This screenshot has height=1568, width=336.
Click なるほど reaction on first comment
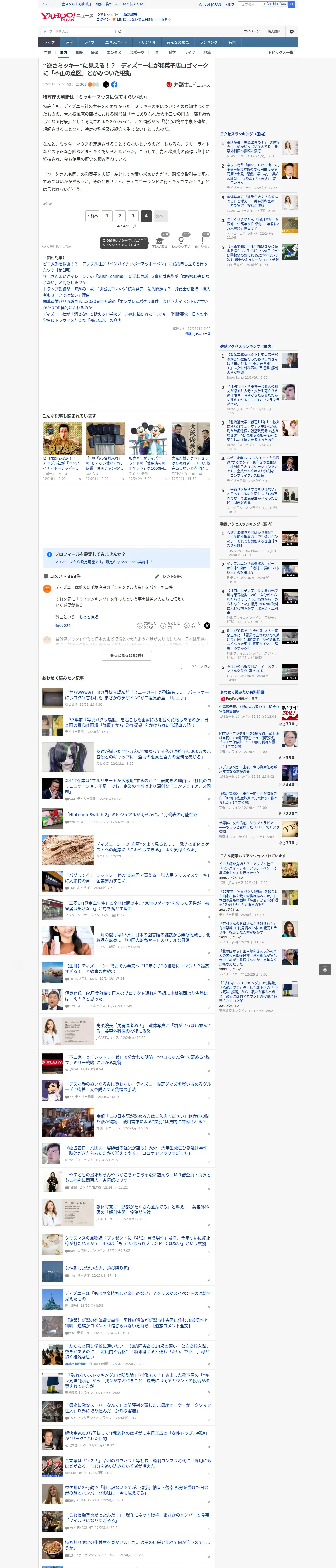pos(170,626)
